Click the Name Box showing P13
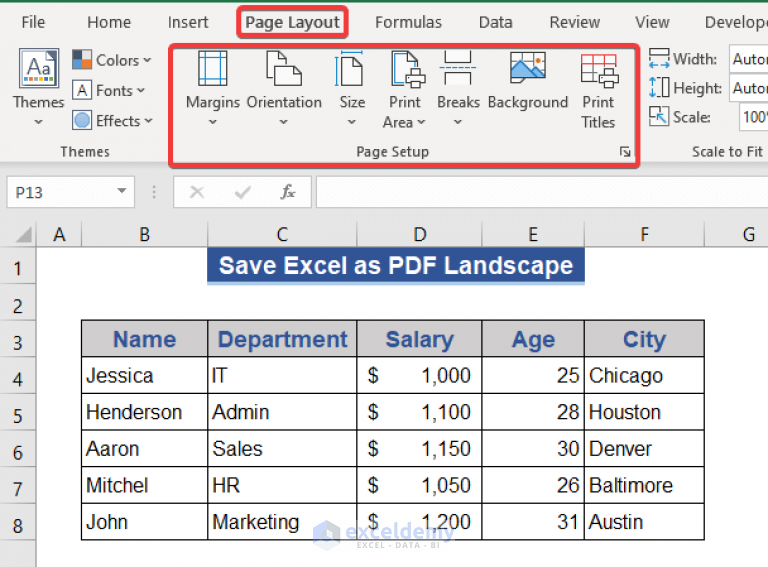The image size is (768, 567). click(x=71, y=192)
